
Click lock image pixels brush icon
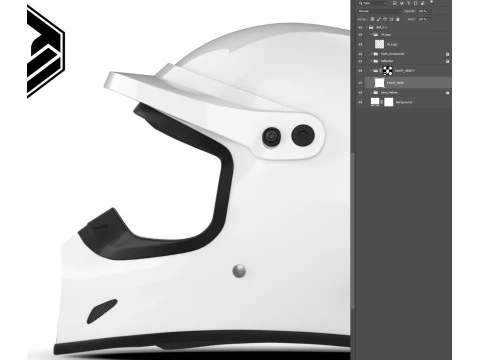point(379,19)
